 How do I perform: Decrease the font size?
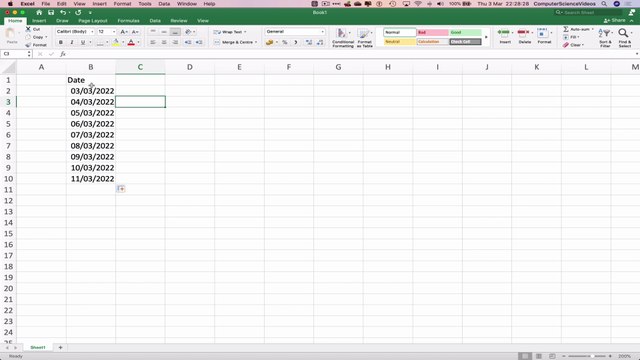(x=135, y=32)
